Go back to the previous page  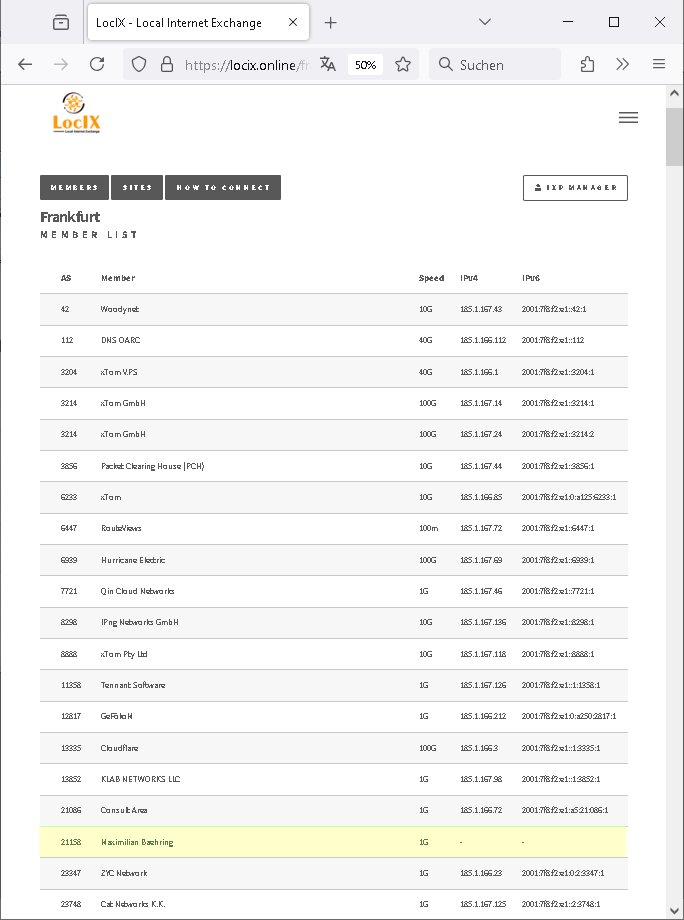[x=25, y=65]
